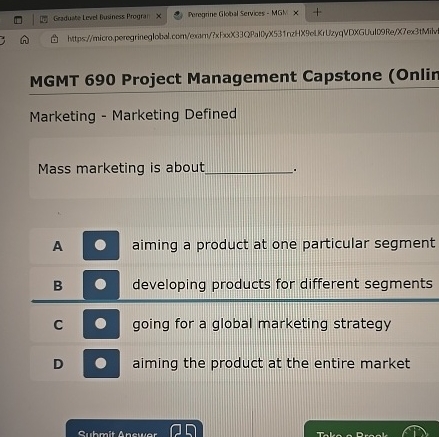The height and width of the screenshot is (437, 439).
Task: Click answer text 'aiming a product at one particular segment'
Action: 284,244
